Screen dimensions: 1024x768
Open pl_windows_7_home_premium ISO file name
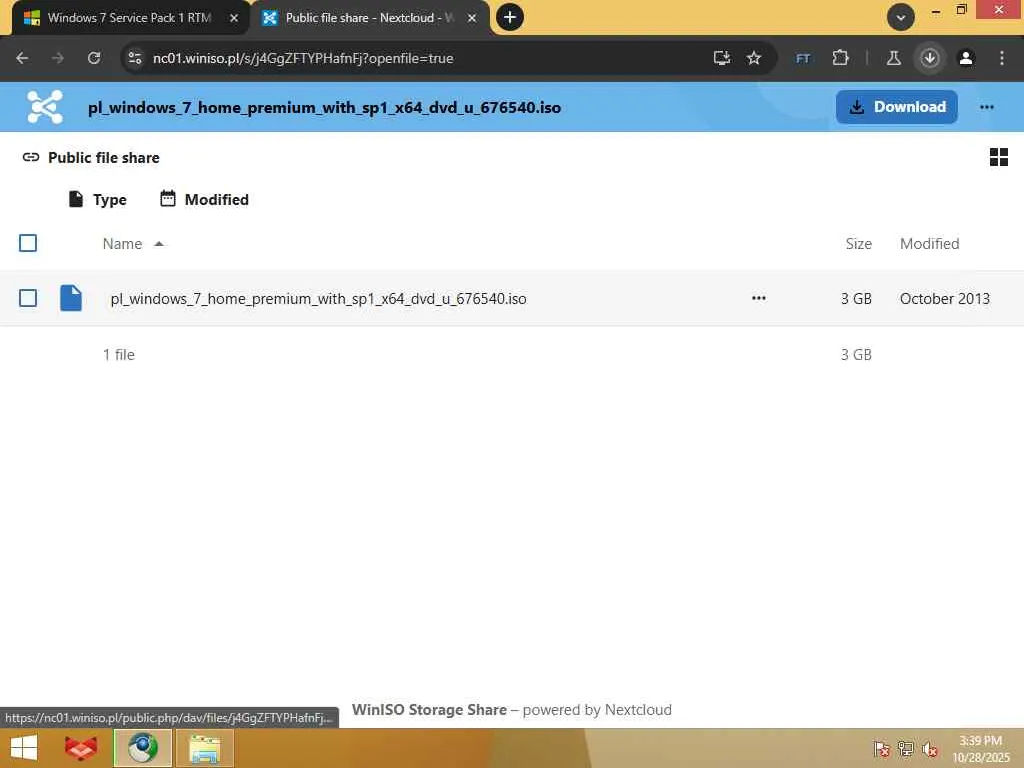319,298
